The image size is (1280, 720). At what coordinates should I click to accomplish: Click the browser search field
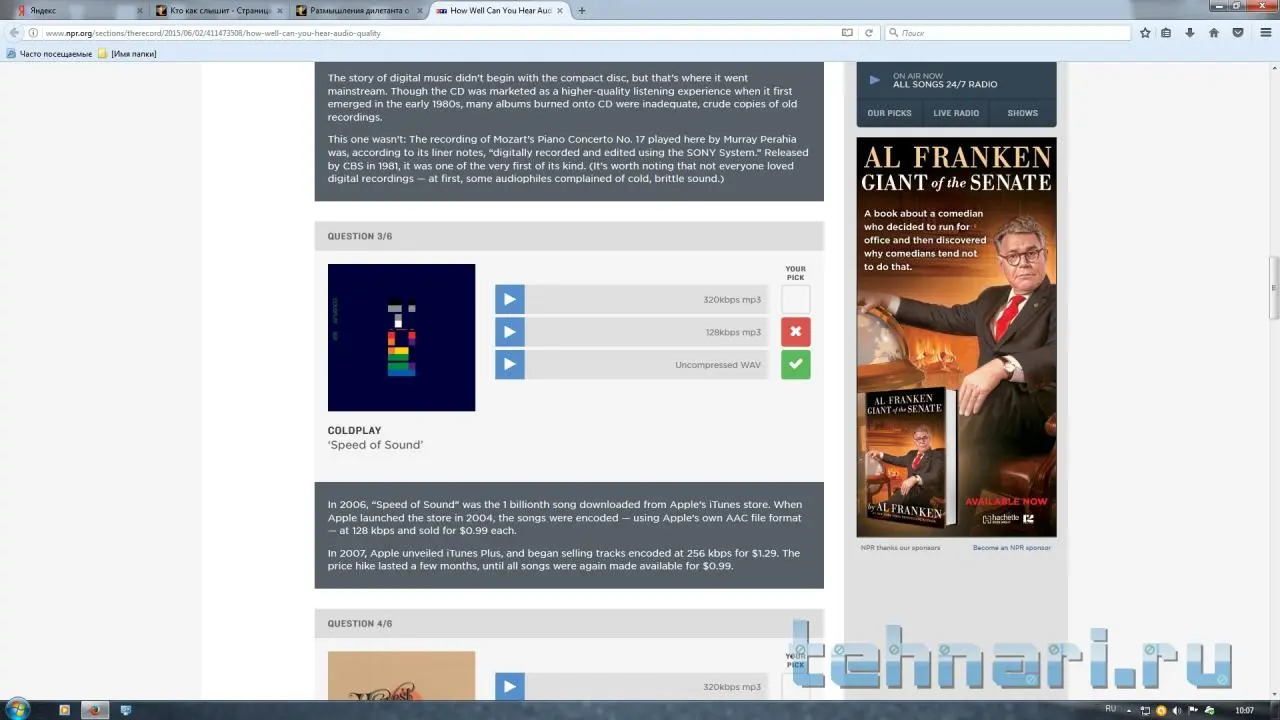point(1008,33)
